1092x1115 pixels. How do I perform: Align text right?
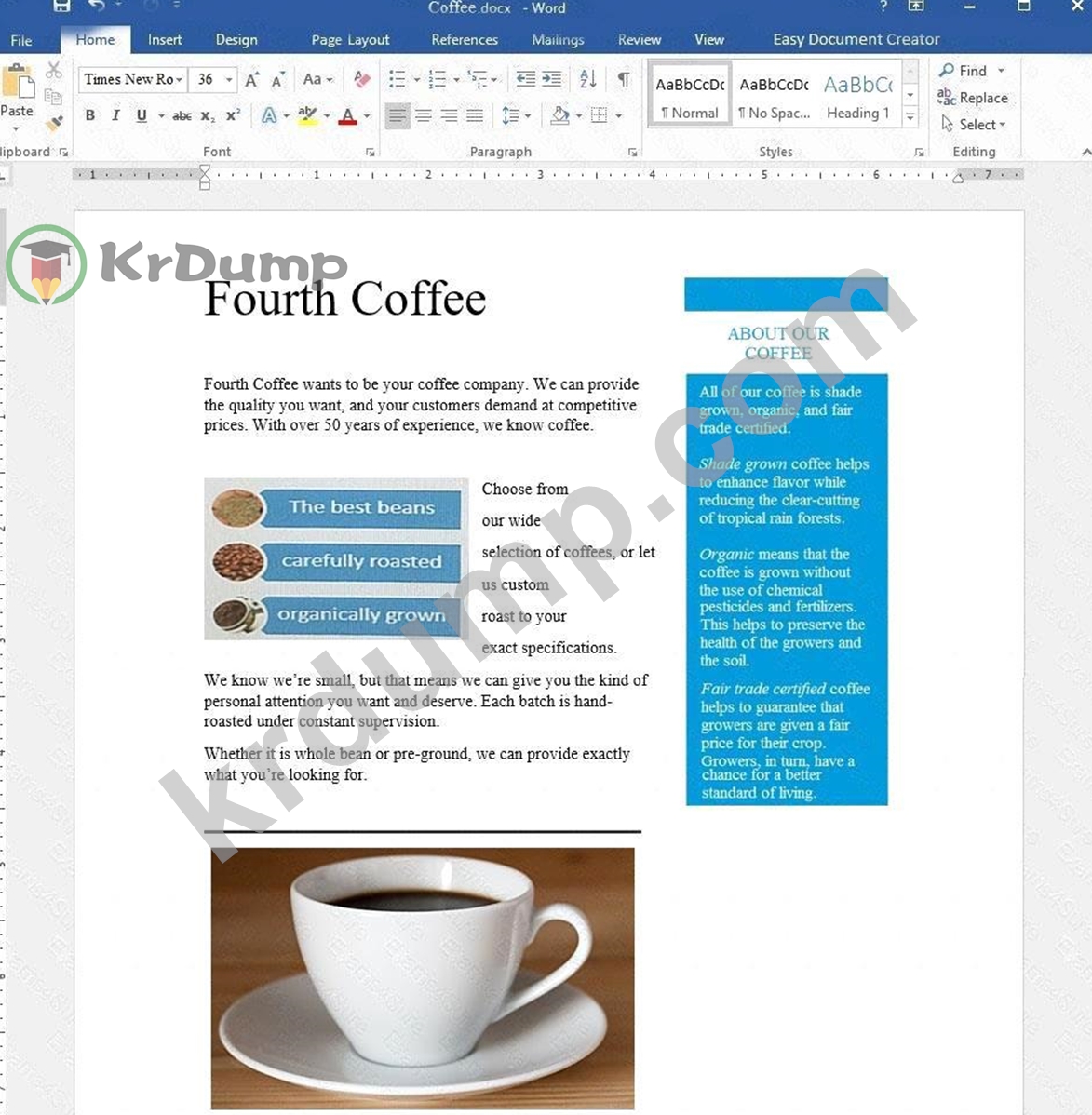coord(449,115)
